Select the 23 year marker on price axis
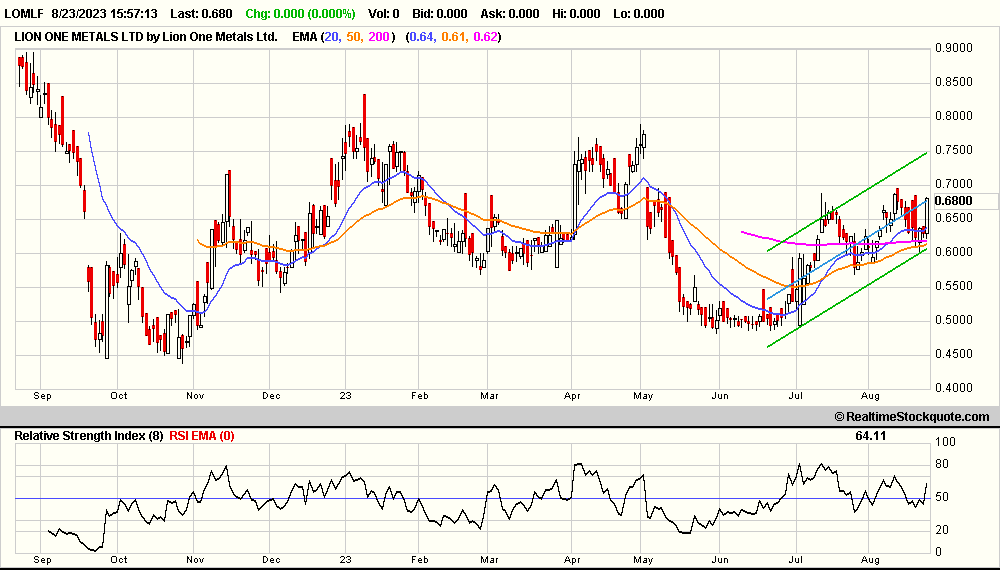 [343, 395]
